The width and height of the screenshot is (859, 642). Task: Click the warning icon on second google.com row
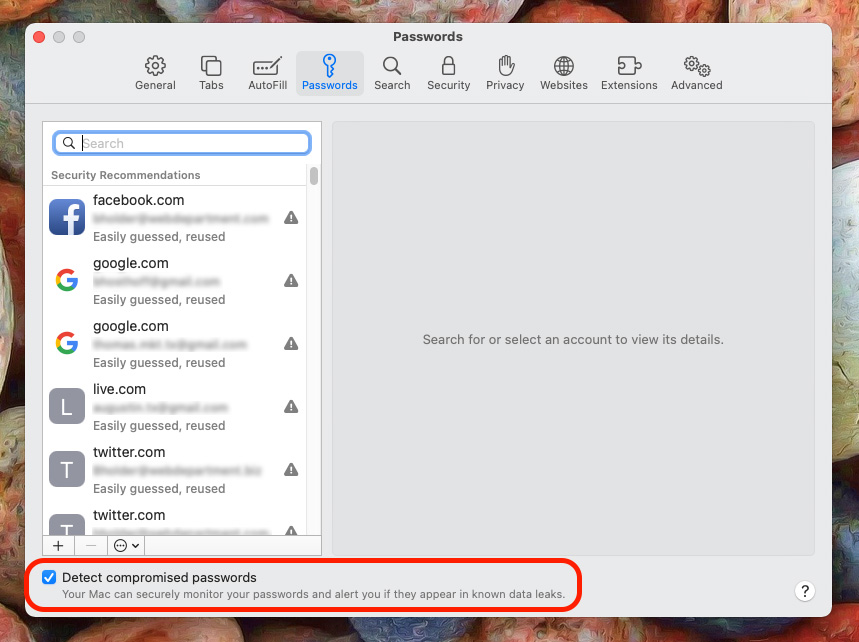(x=291, y=344)
